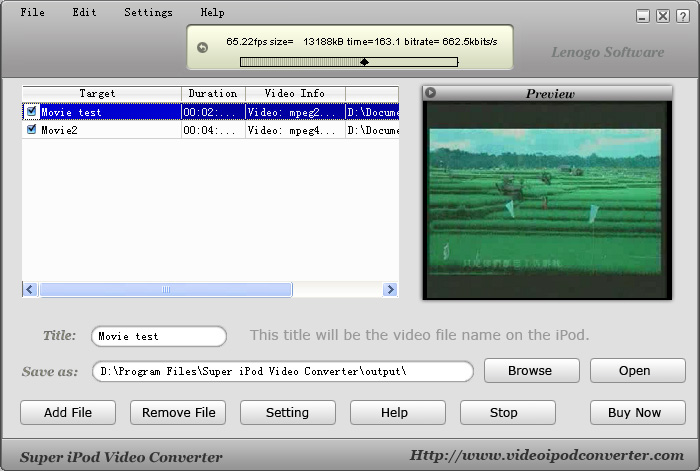Click into the Title text field
Image resolution: width=700 pixels, height=471 pixels.
158,336
